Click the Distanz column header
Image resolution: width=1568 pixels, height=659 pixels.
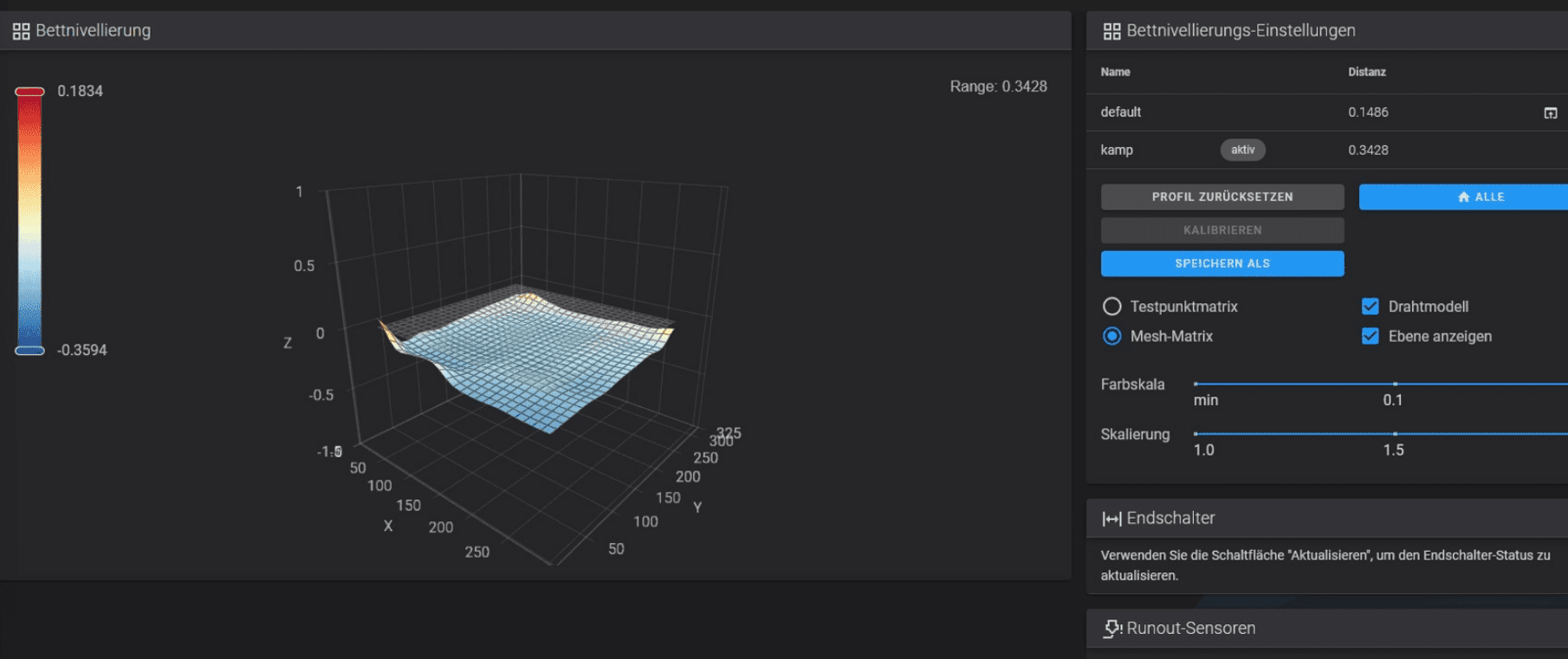pyautogui.click(x=1366, y=72)
